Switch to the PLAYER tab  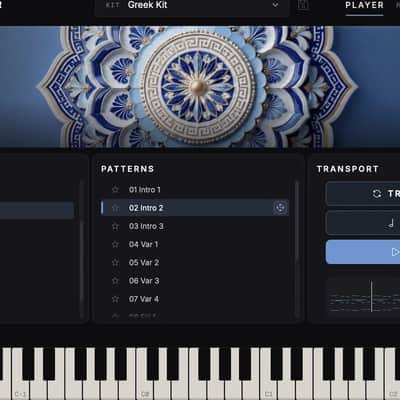click(364, 5)
